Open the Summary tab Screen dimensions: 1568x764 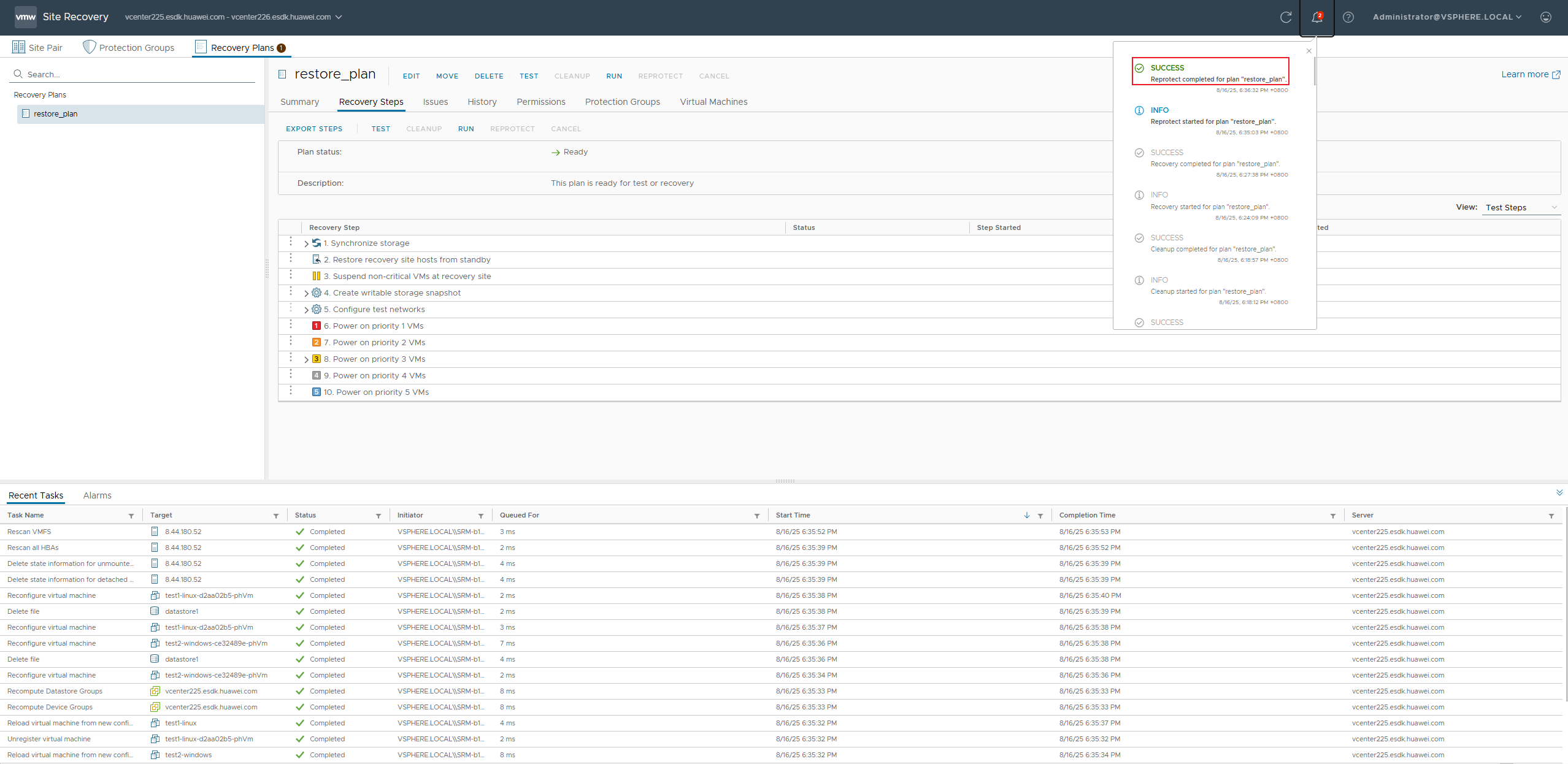299,102
